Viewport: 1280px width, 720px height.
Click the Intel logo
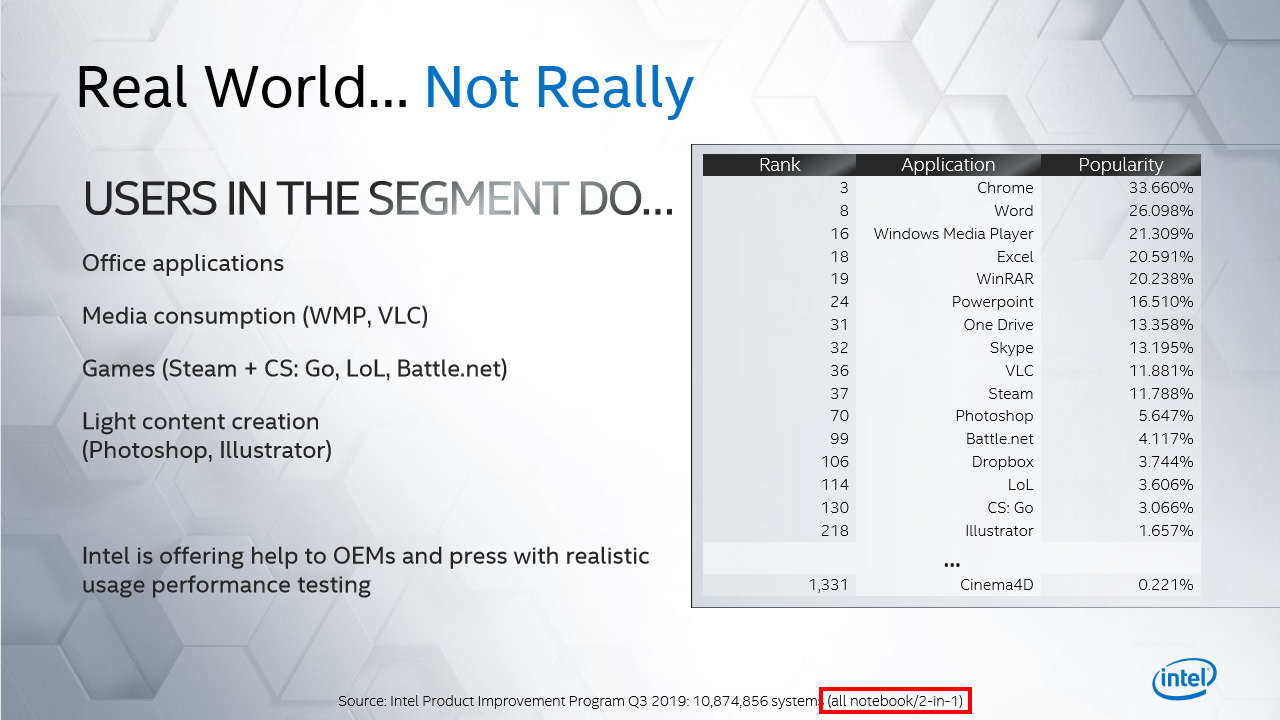(1184, 679)
